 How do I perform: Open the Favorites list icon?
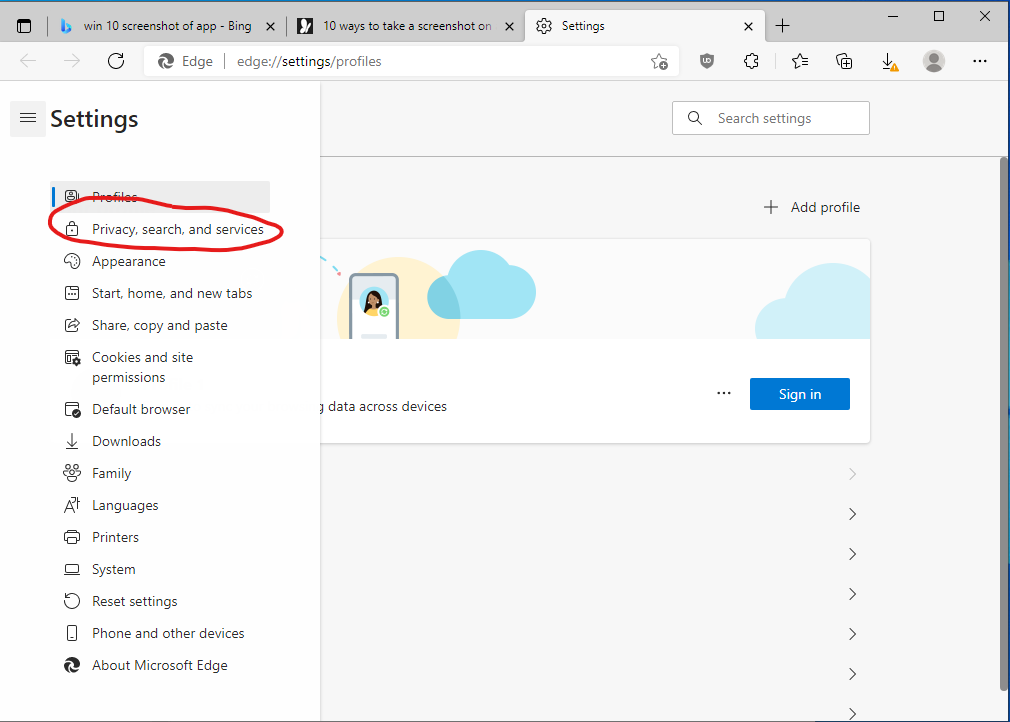(800, 61)
